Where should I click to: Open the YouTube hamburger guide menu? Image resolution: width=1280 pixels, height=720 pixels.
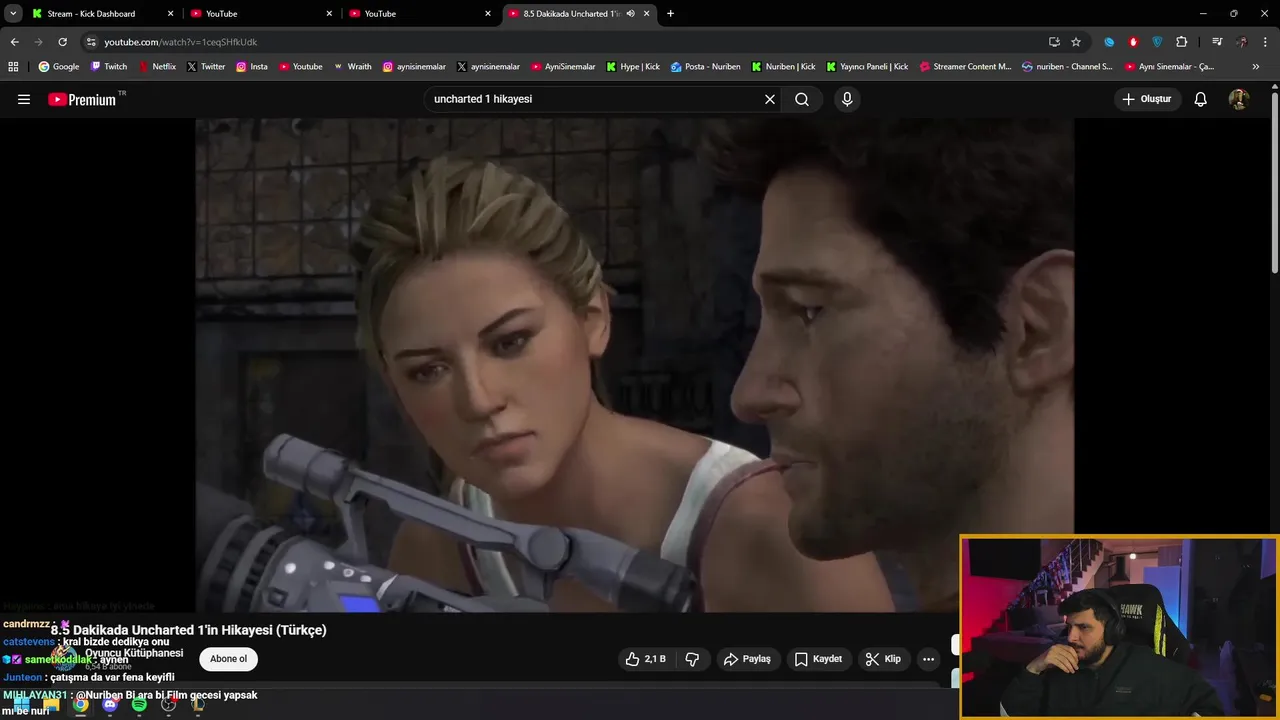click(x=24, y=99)
